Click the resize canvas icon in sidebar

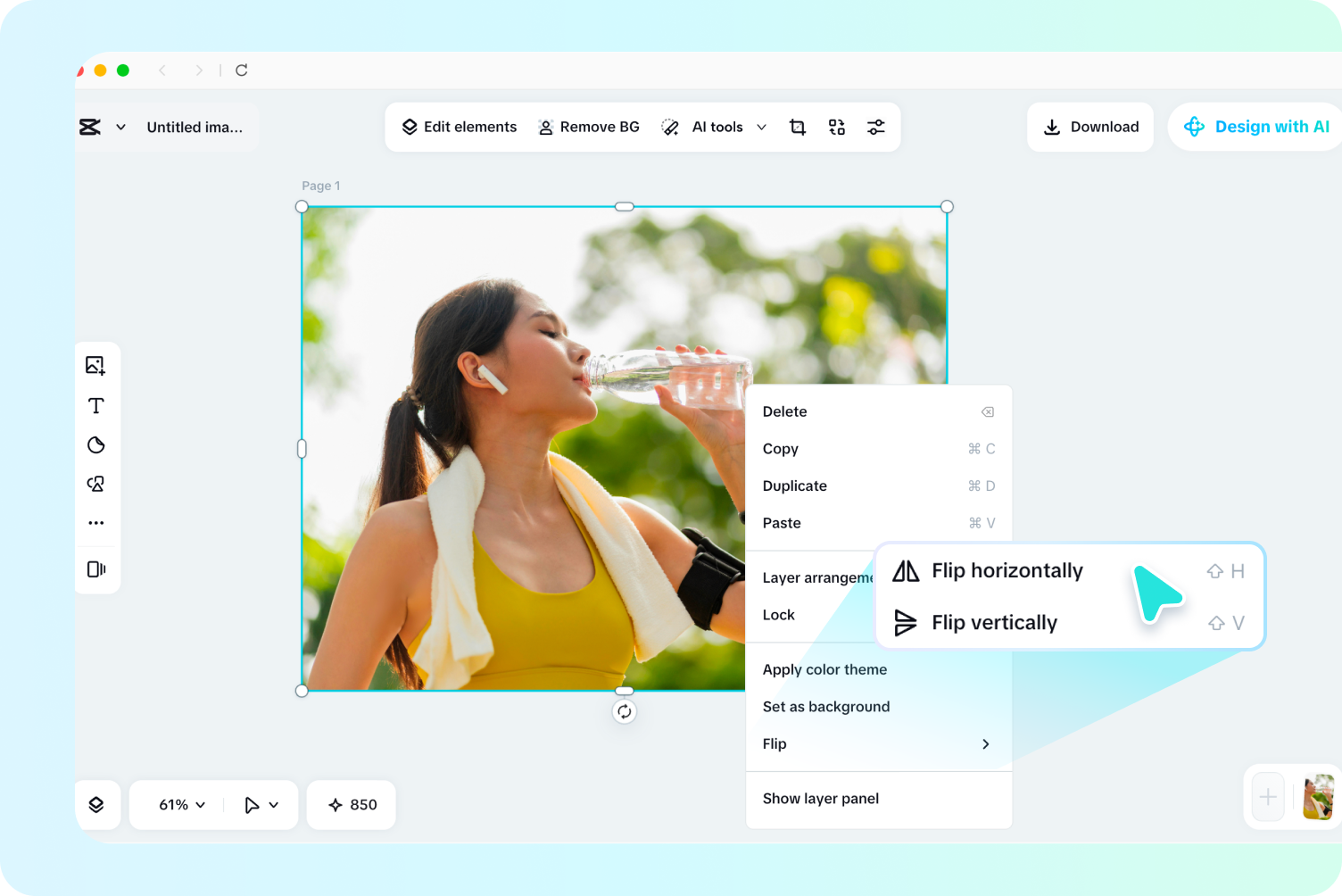(x=96, y=569)
